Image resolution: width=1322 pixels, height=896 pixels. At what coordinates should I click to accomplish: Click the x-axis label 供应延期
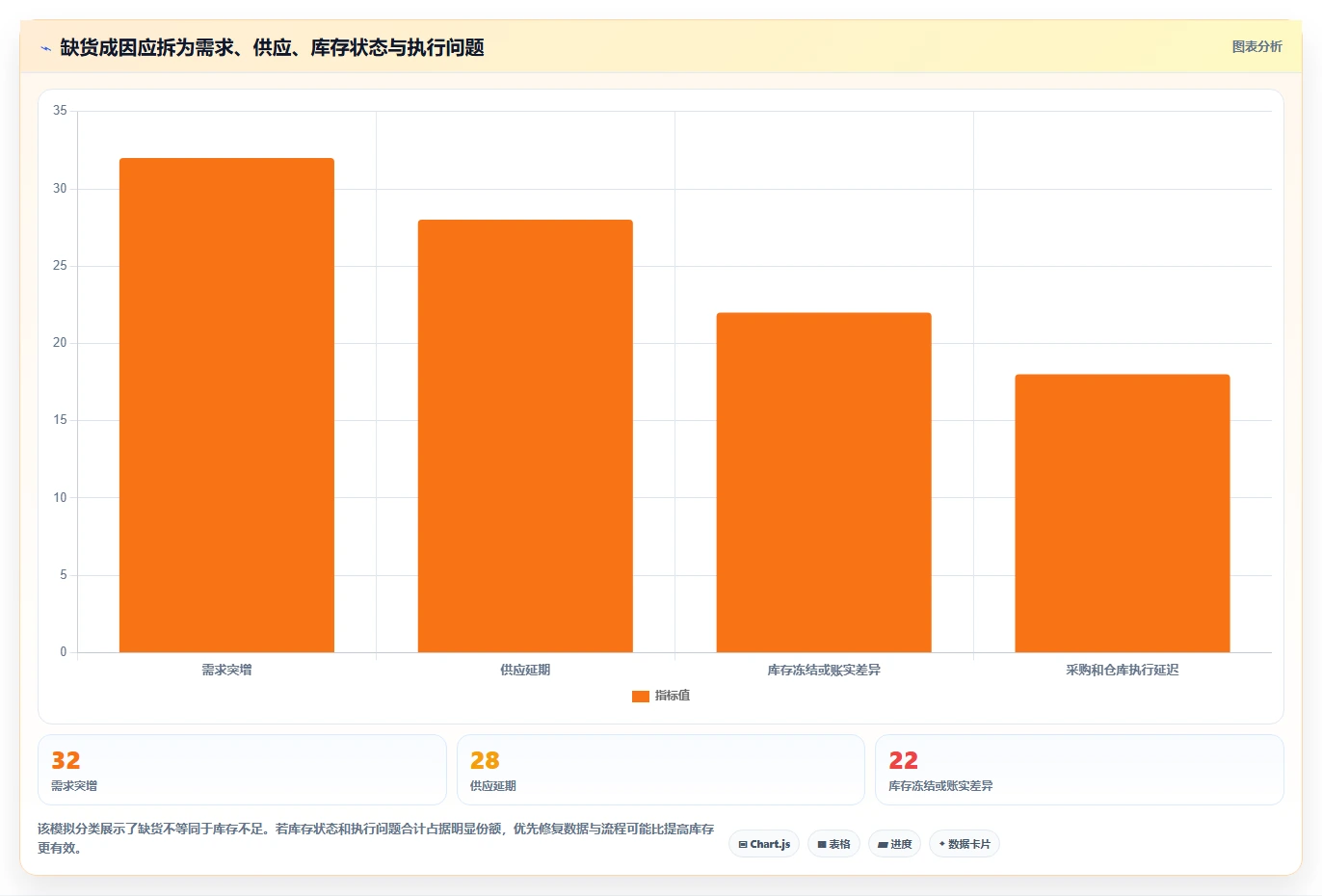pyautogui.click(x=525, y=670)
